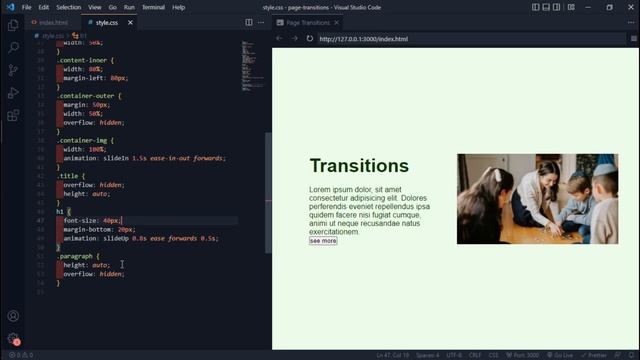Image resolution: width=640 pixels, height=360 pixels.
Task: Change the UTF-8 encoding setting
Action: (x=454, y=355)
